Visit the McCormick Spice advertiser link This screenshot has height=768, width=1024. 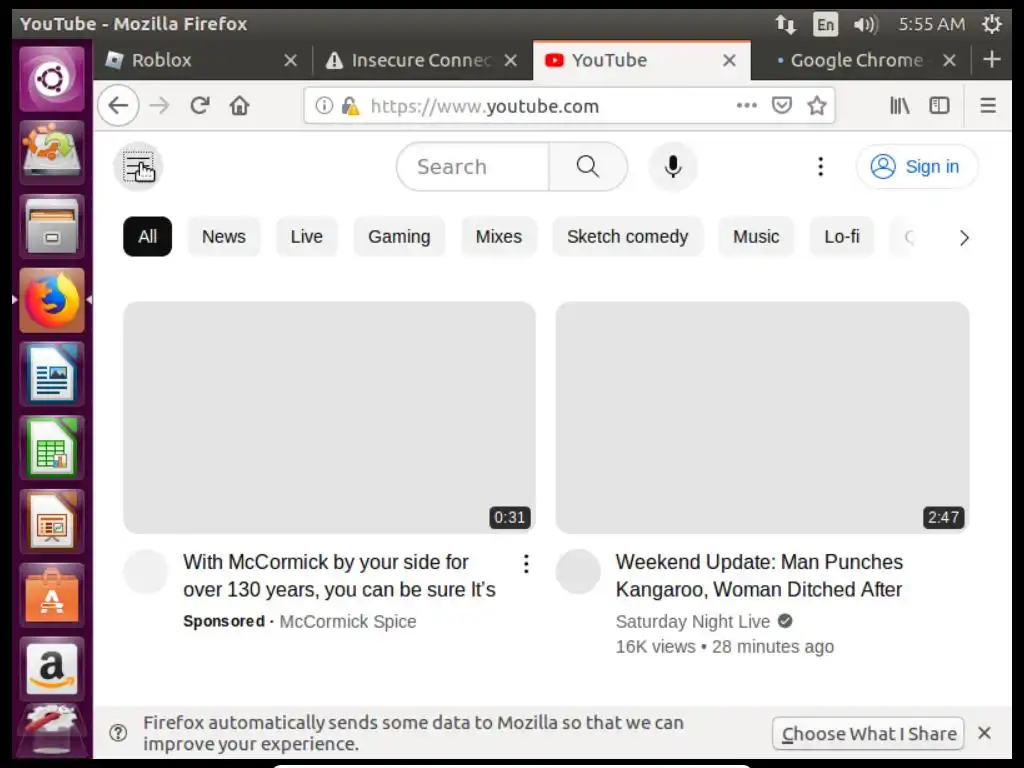tap(347, 621)
